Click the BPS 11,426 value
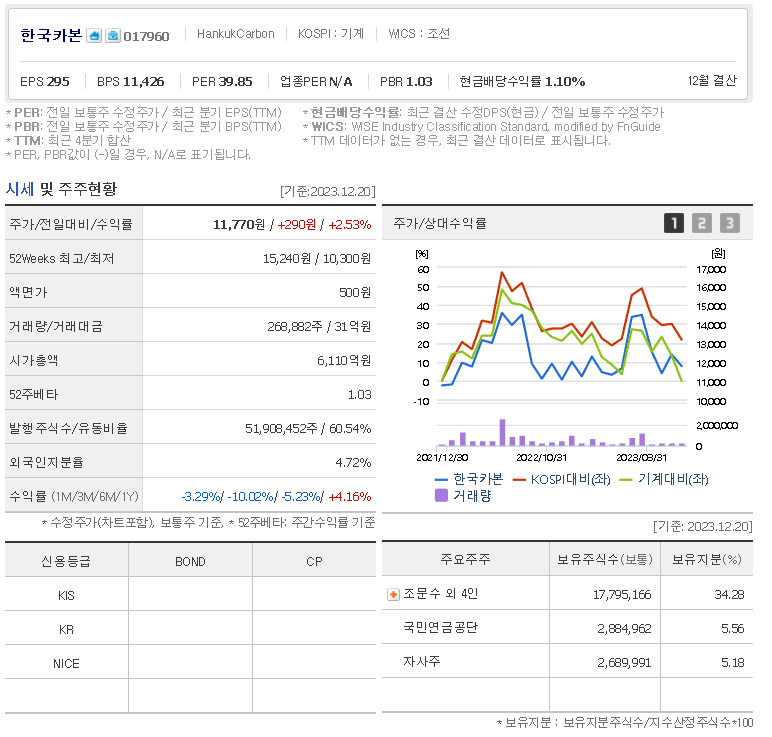This screenshot has width=772, height=737. tap(130, 82)
